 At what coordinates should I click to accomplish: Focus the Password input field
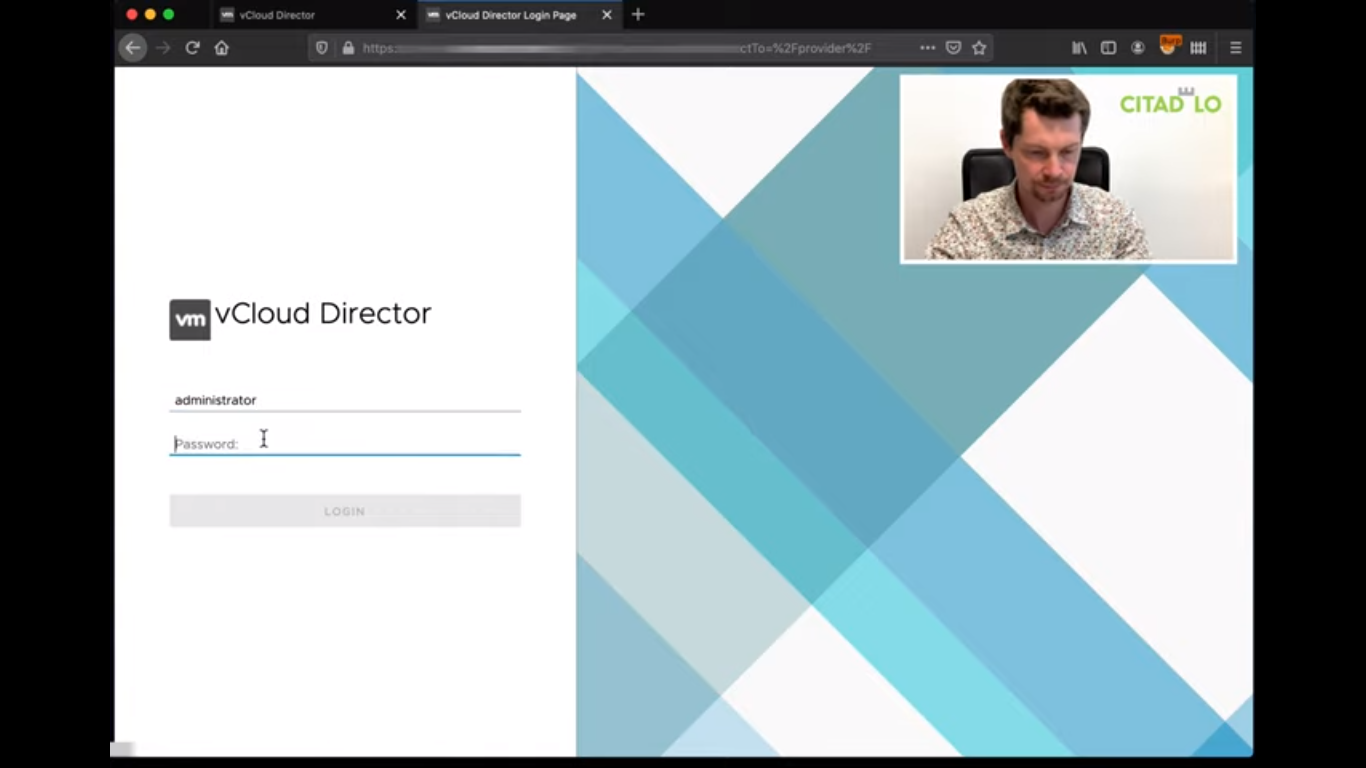[x=345, y=443]
